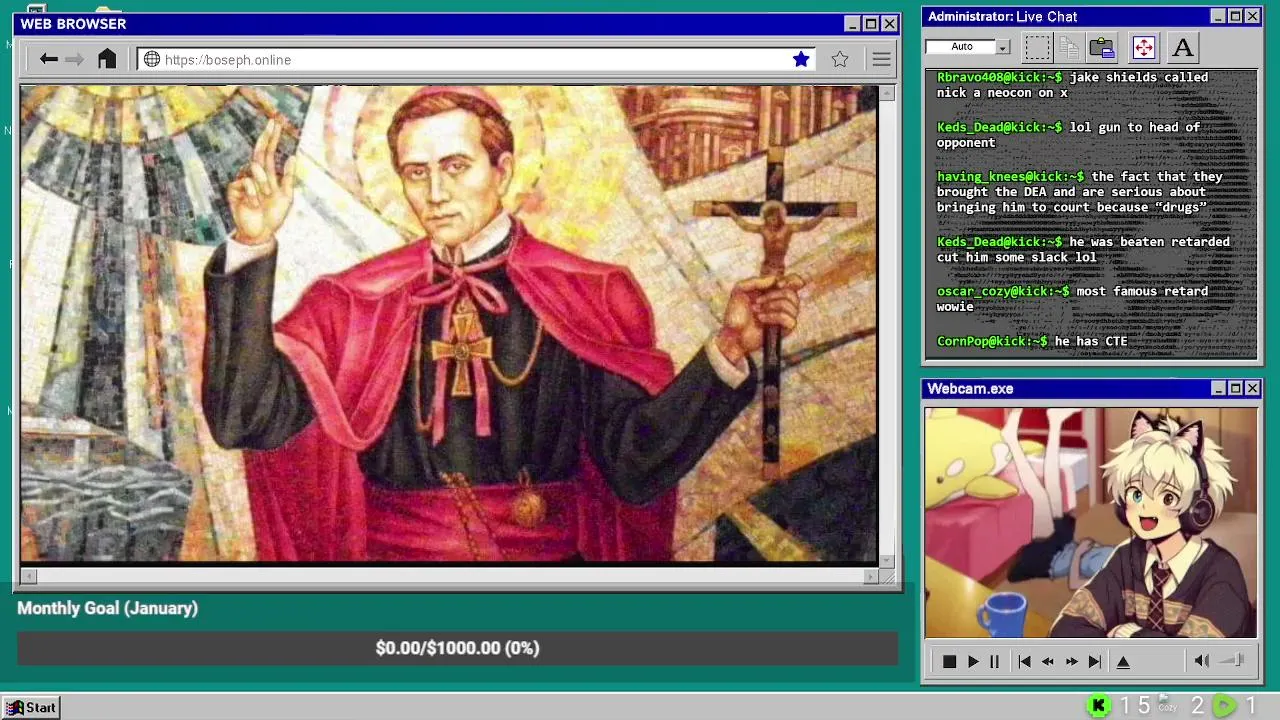This screenshot has height=720, width=1280.
Task: Click the globe icon in address bar
Action: [152, 59]
